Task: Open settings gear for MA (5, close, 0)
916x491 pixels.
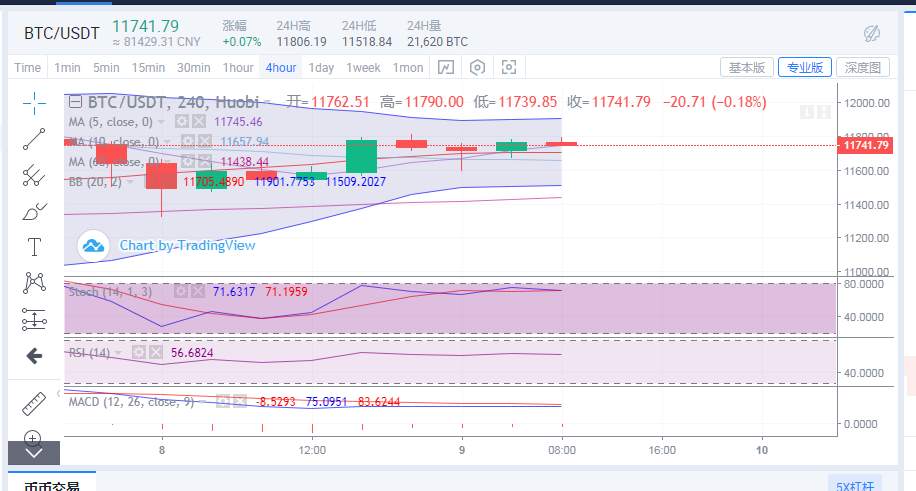Action: coord(182,122)
